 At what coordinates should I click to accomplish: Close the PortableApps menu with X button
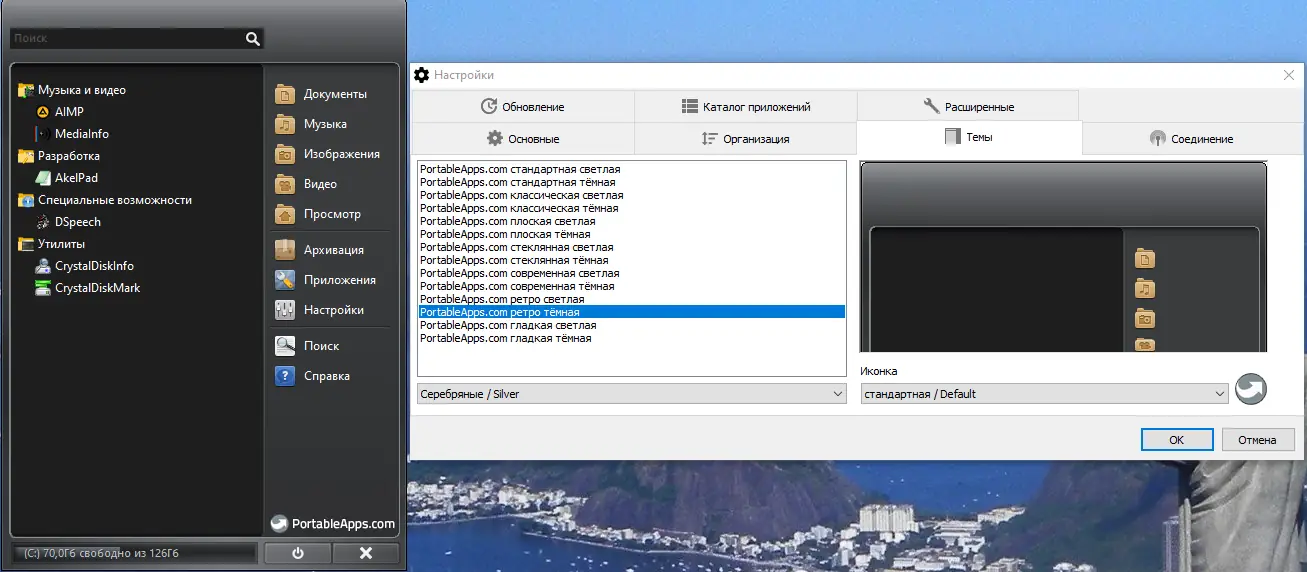[366, 553]
